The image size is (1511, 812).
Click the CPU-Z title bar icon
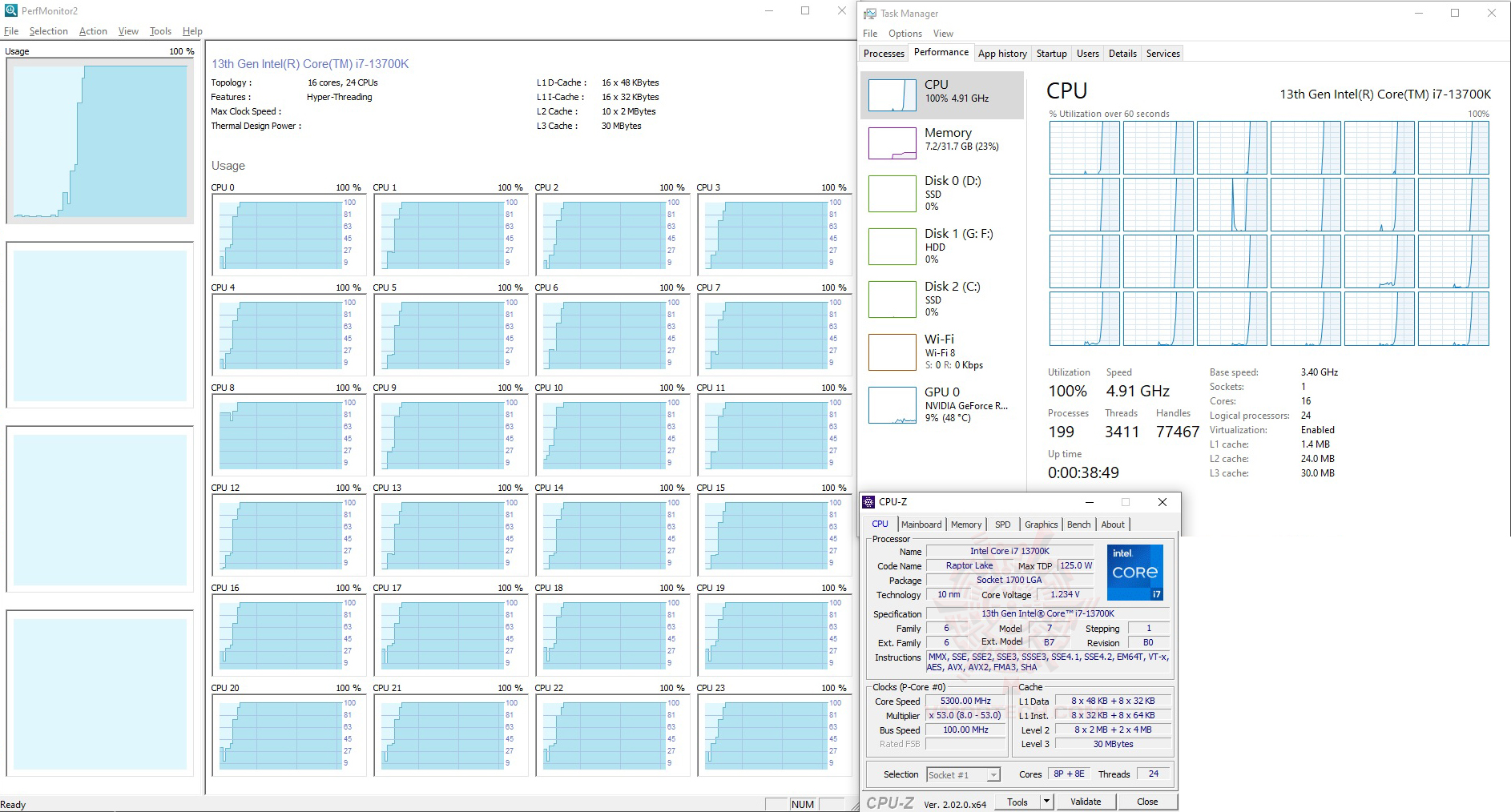point(868,502)
